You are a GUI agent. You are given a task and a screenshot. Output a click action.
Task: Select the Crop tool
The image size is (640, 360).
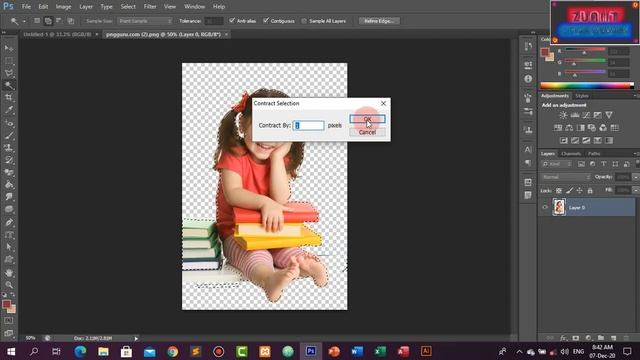9,98
